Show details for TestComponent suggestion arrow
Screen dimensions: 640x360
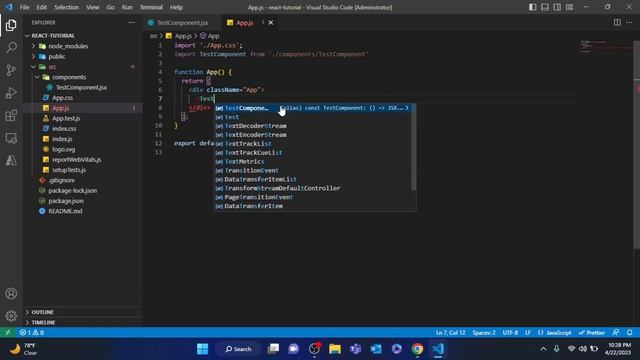click(x=407, y=108)
